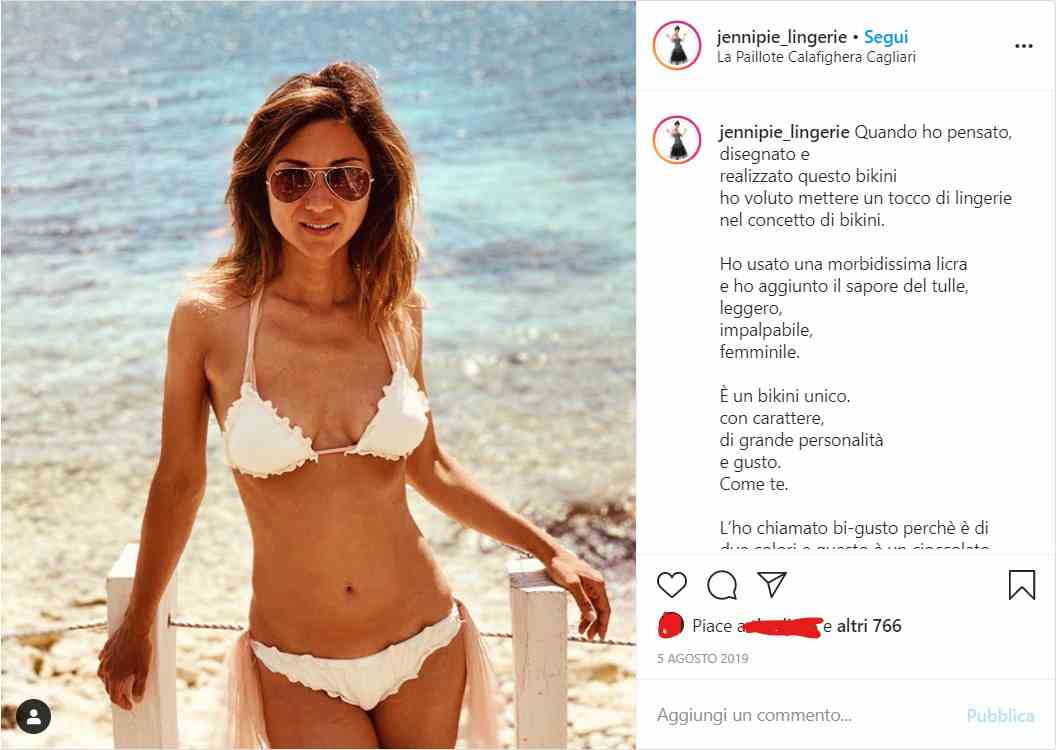Open profile avatar beside the caption

[677, 140]
